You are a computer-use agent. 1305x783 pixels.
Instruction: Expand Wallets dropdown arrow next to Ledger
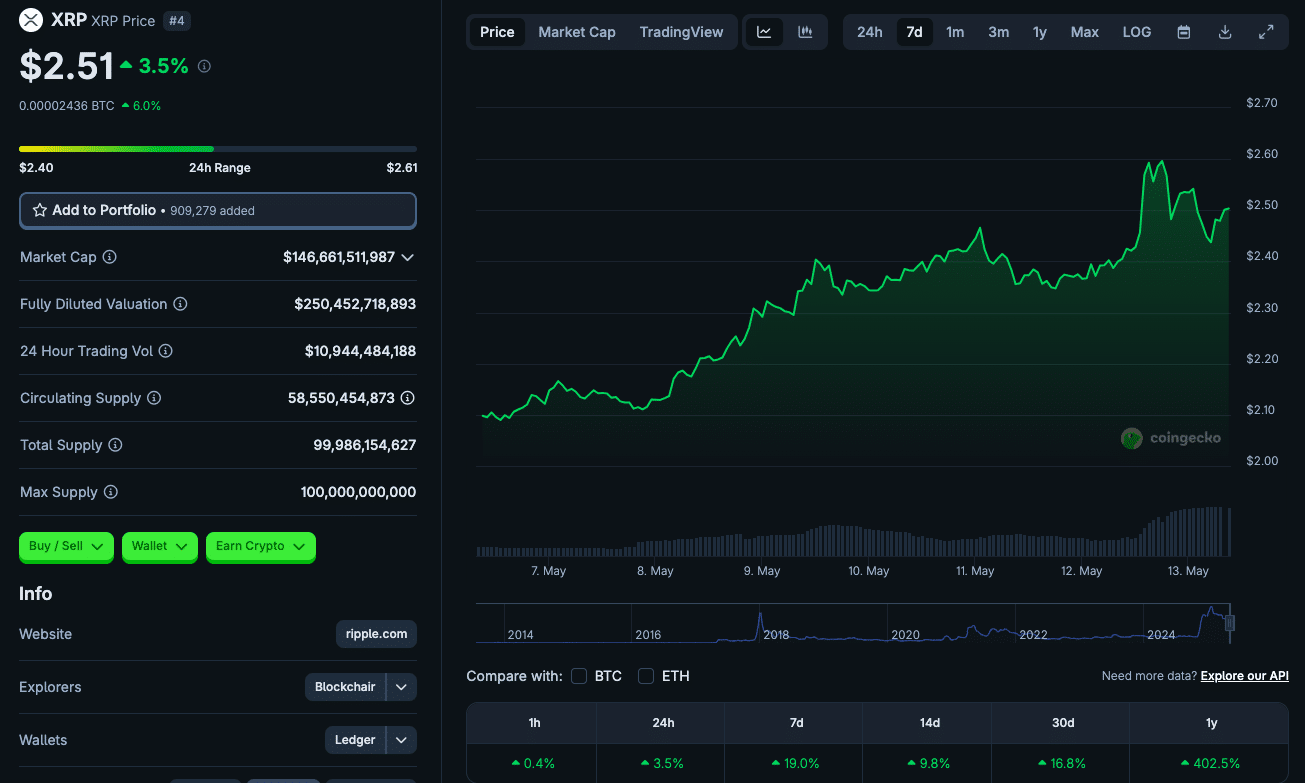tap(401, 740)
